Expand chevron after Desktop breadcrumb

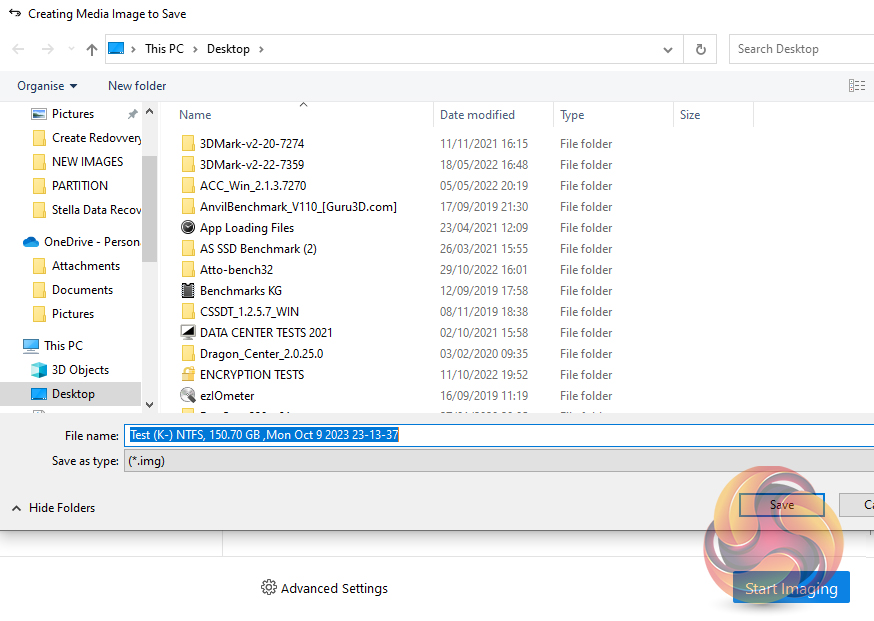pyautogui.click(x=261, y=49)
